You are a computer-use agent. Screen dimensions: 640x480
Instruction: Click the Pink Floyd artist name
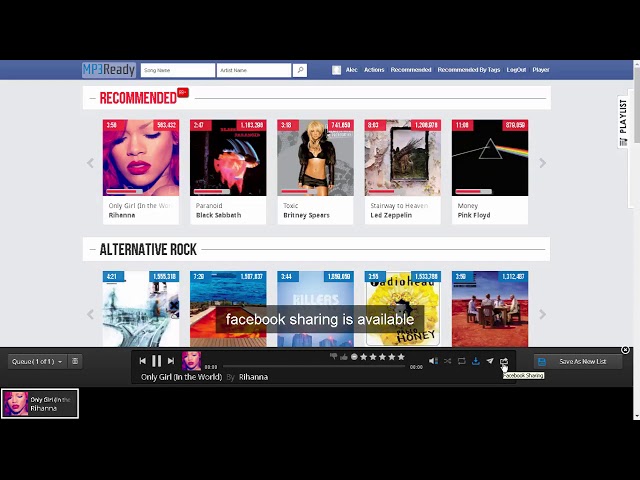pyautogui.click(x=474, y=215)
